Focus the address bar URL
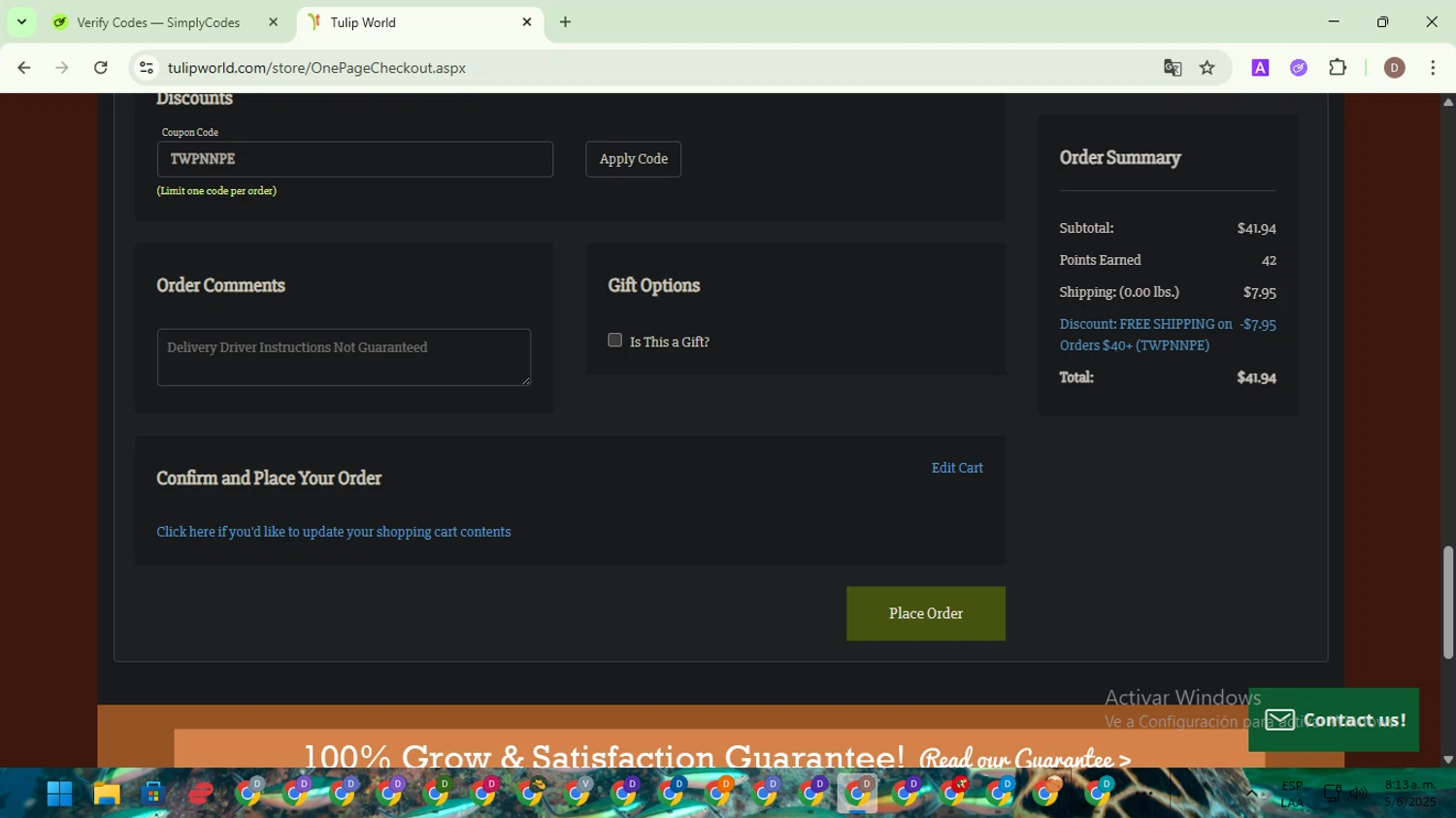This screenshot has width=1456, height=818. click(x=316, y=68)
